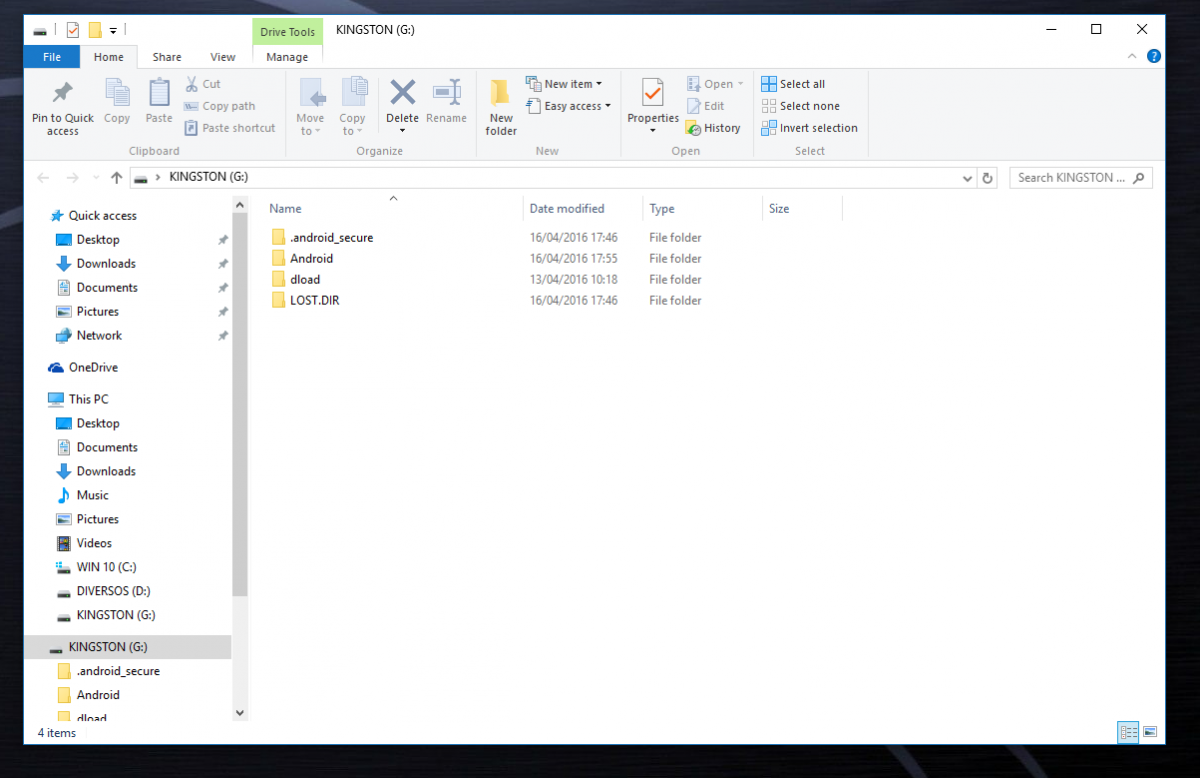Click navigation pane scroll down arrow

pos(239,712)
